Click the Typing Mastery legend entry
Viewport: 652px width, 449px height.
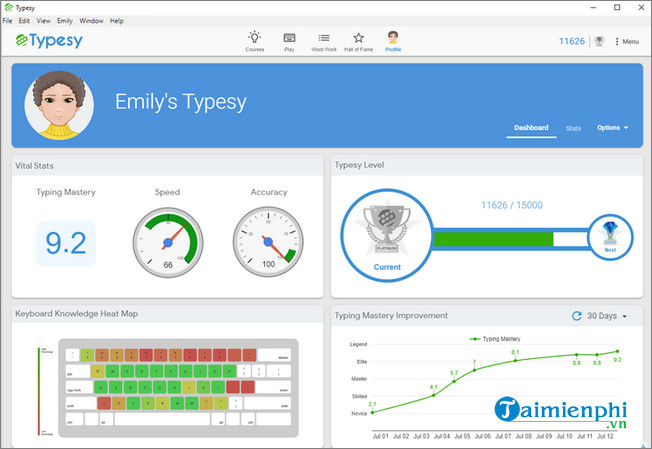pyautogui.click(x=495, y=339)
